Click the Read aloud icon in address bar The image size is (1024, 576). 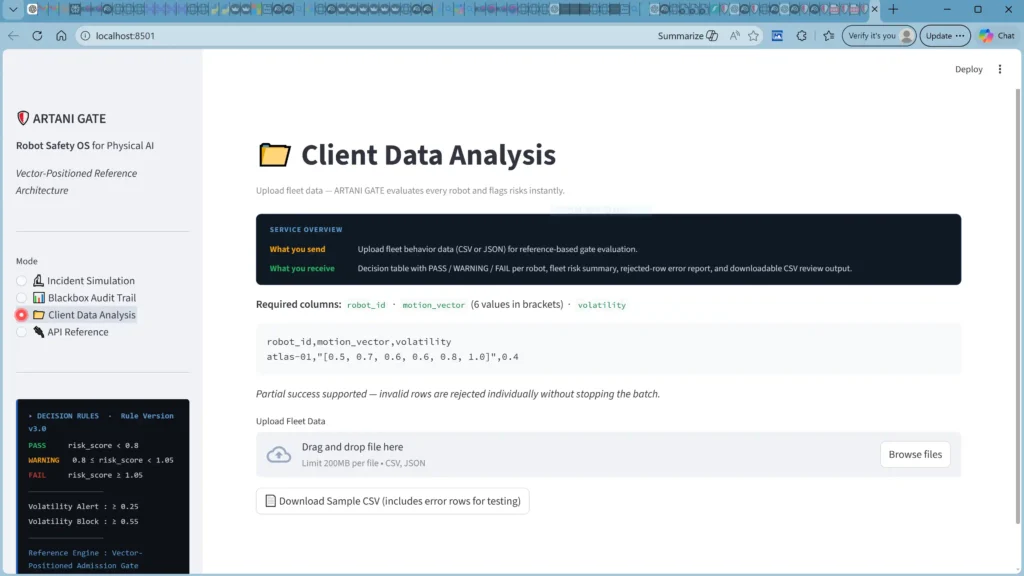[x=735, y=36]
